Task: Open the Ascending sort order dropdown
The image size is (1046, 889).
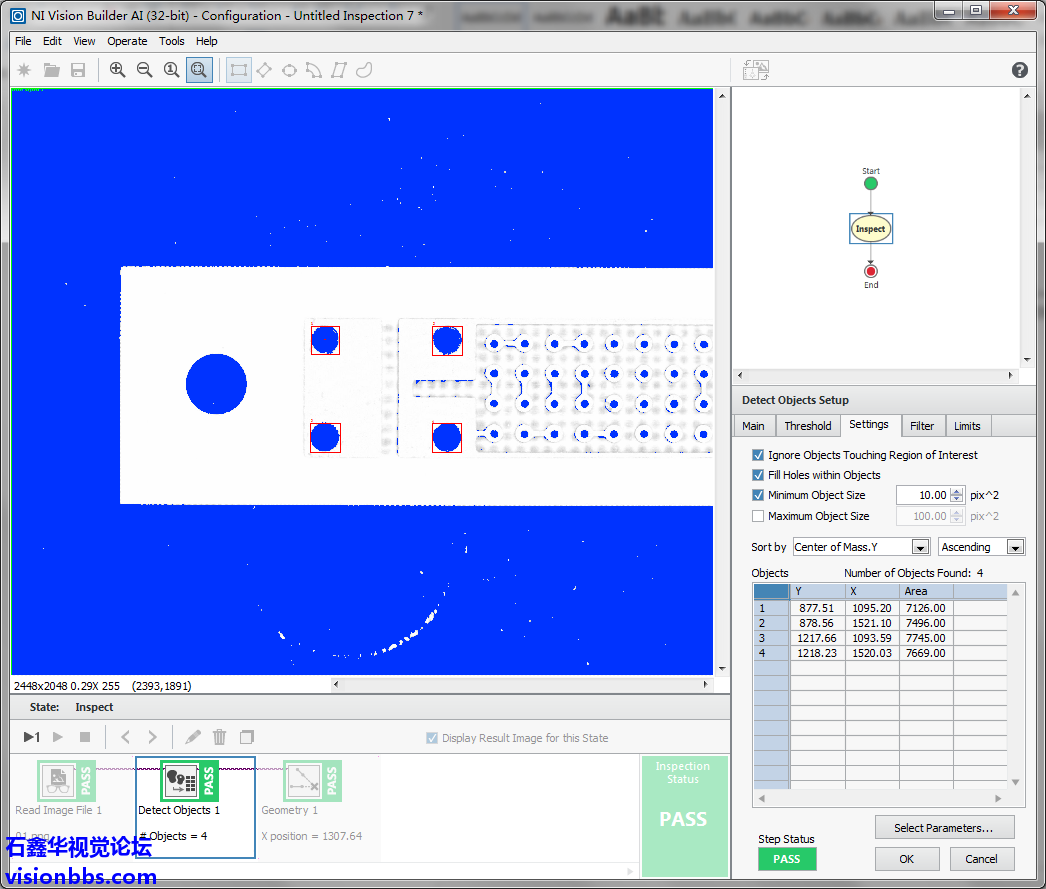Action: pos(981,547)
